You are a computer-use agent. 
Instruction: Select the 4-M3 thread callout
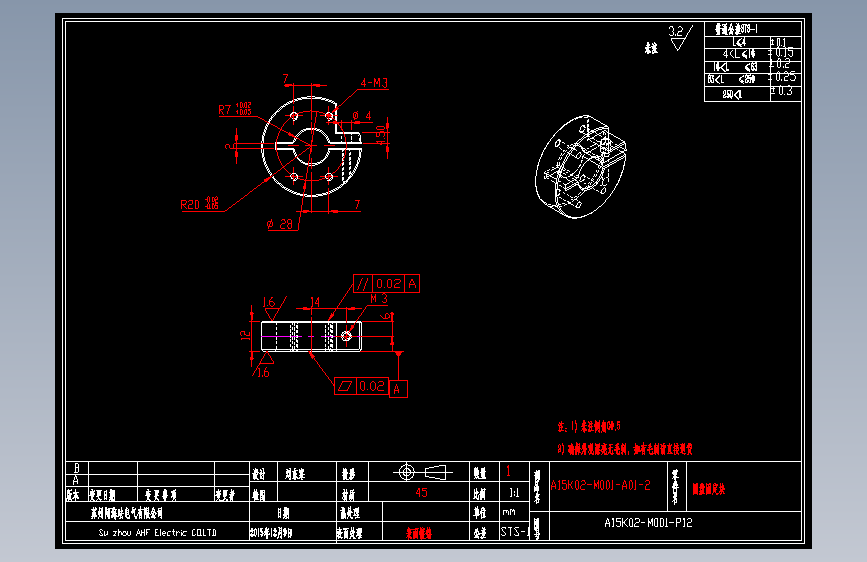374,83
